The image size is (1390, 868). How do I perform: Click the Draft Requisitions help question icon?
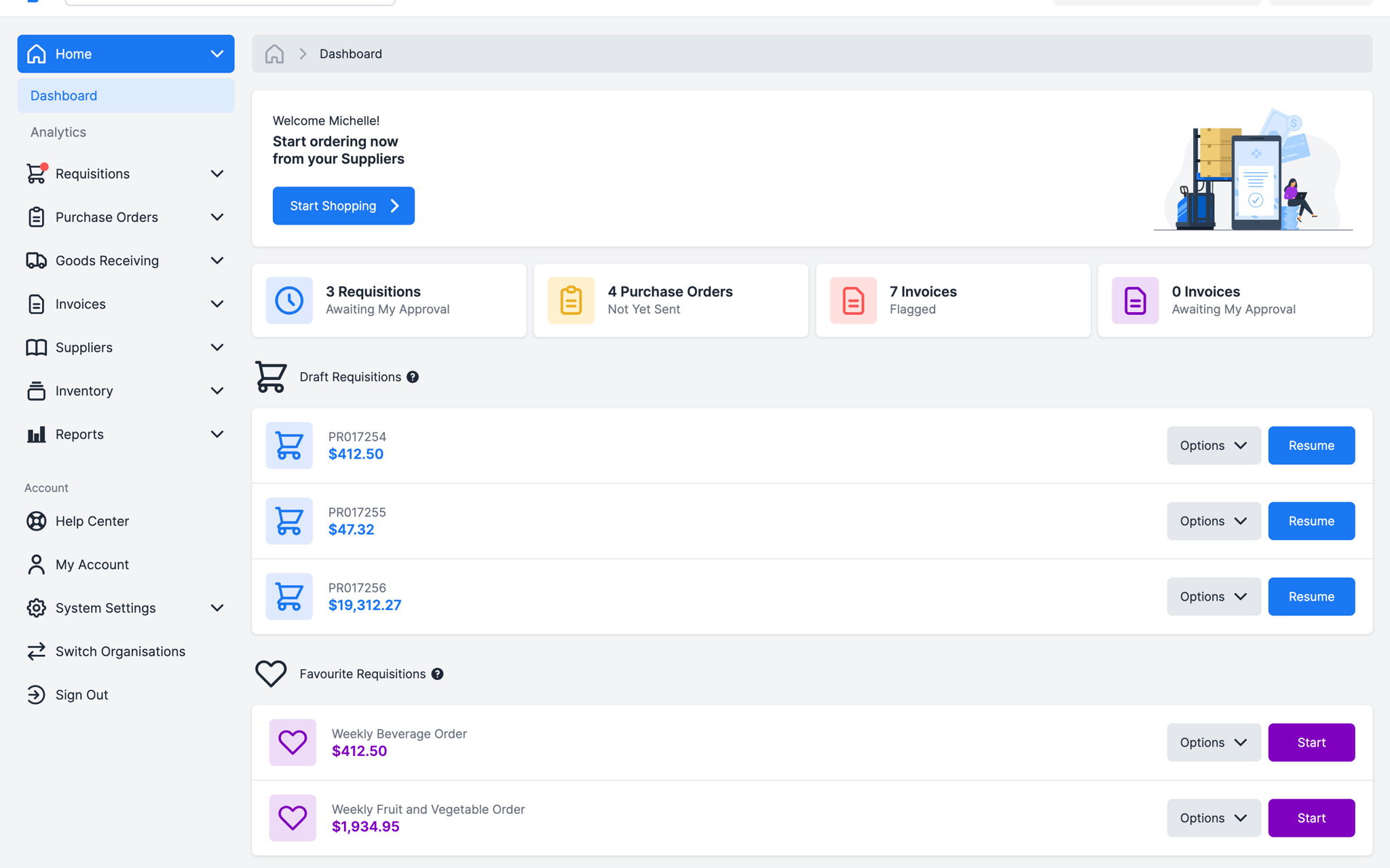(x=413, y=377)
